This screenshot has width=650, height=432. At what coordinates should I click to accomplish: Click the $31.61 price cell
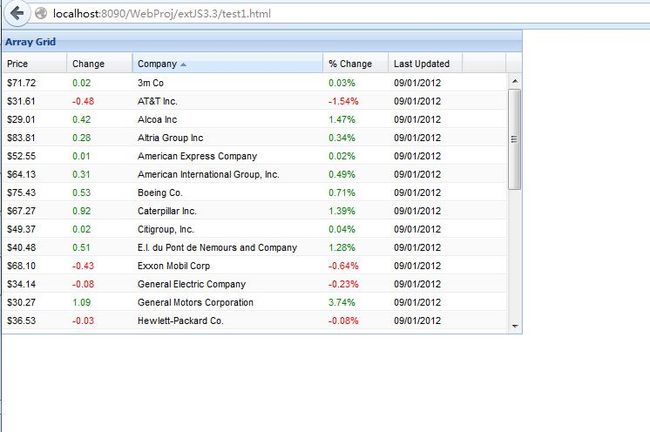coord(21,101)
